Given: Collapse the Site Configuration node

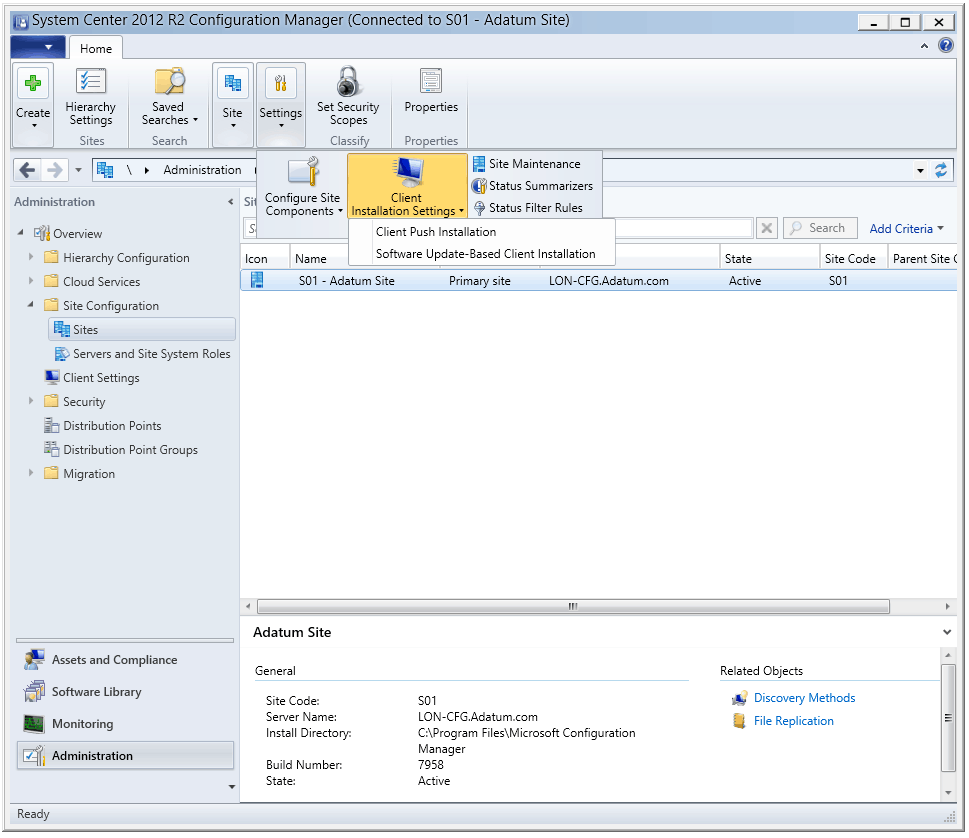Looking at the screenshot, I should (x=30, y=305).
